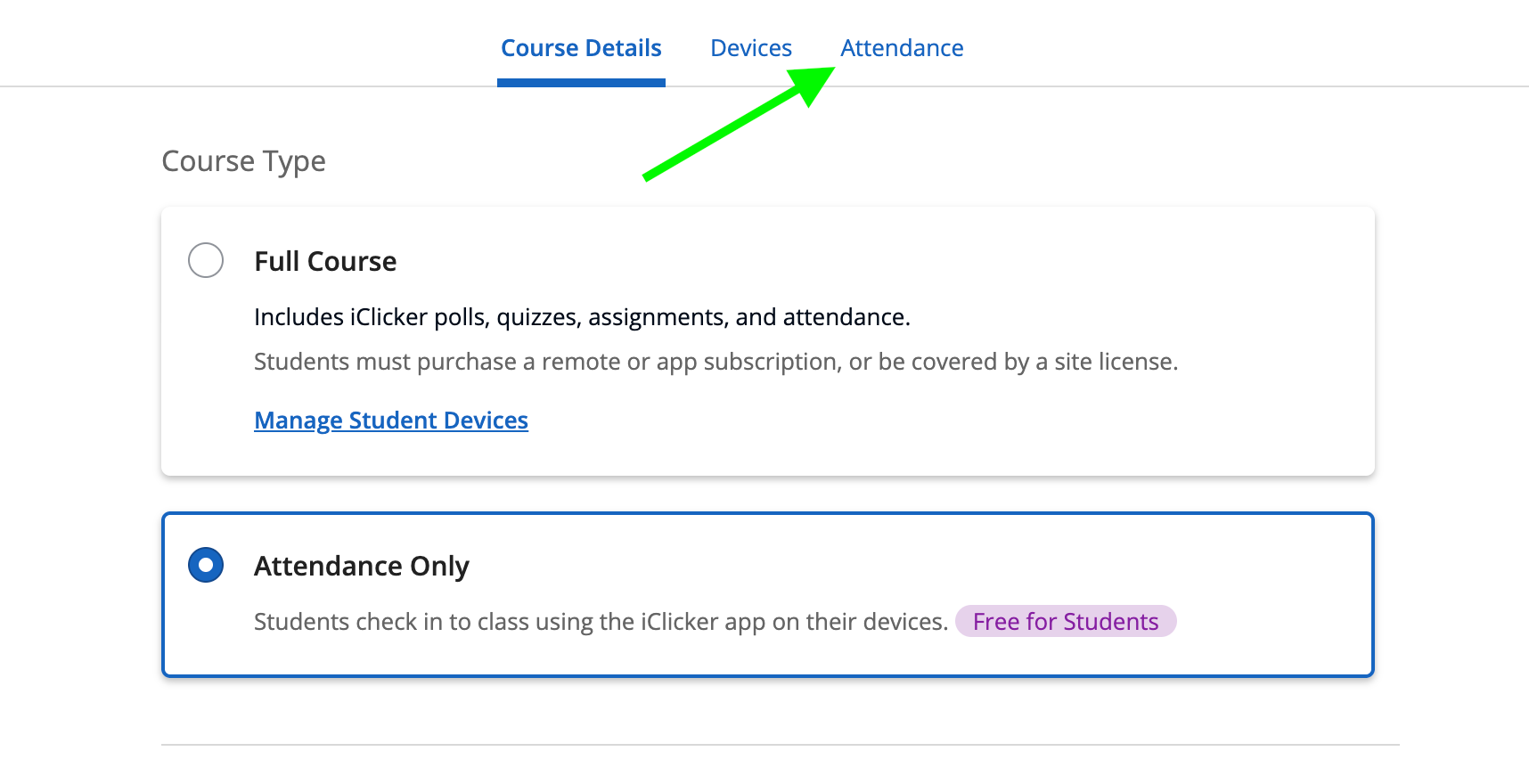Switch to the Devices tab
This screenshot has width=1529, height=784.
[750, 48]
